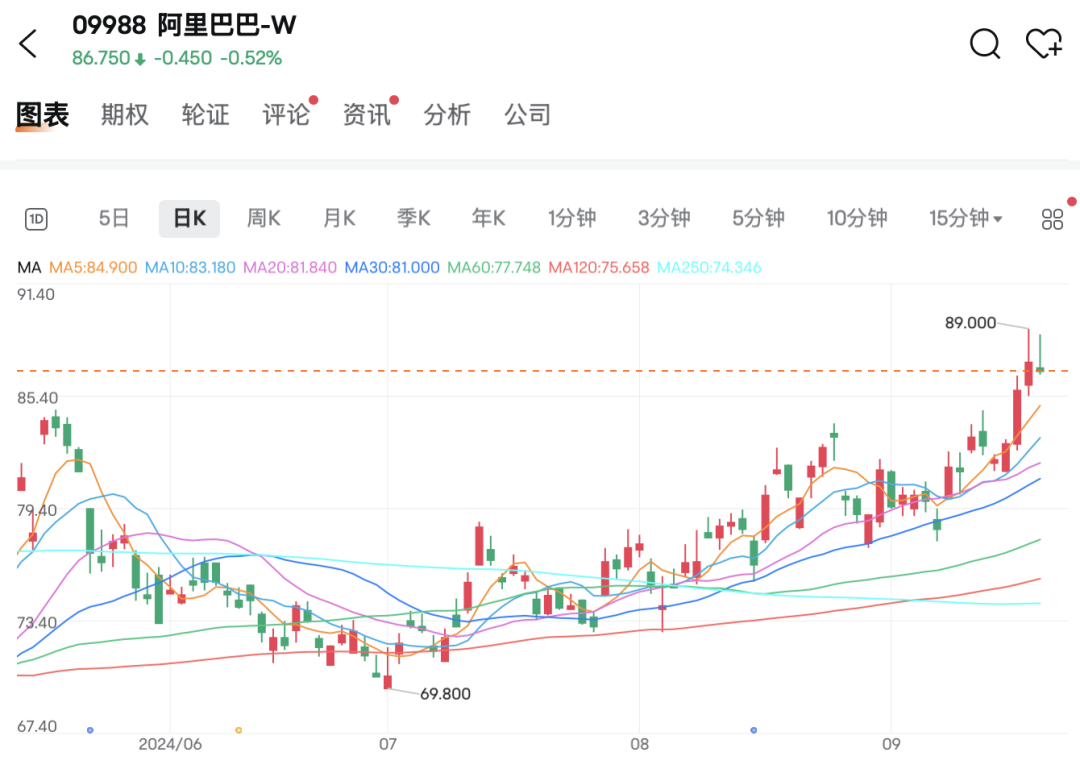This screenshot has height=769, width=1080.
Task: Open the search magnifier icon
Action: (985, 44)
